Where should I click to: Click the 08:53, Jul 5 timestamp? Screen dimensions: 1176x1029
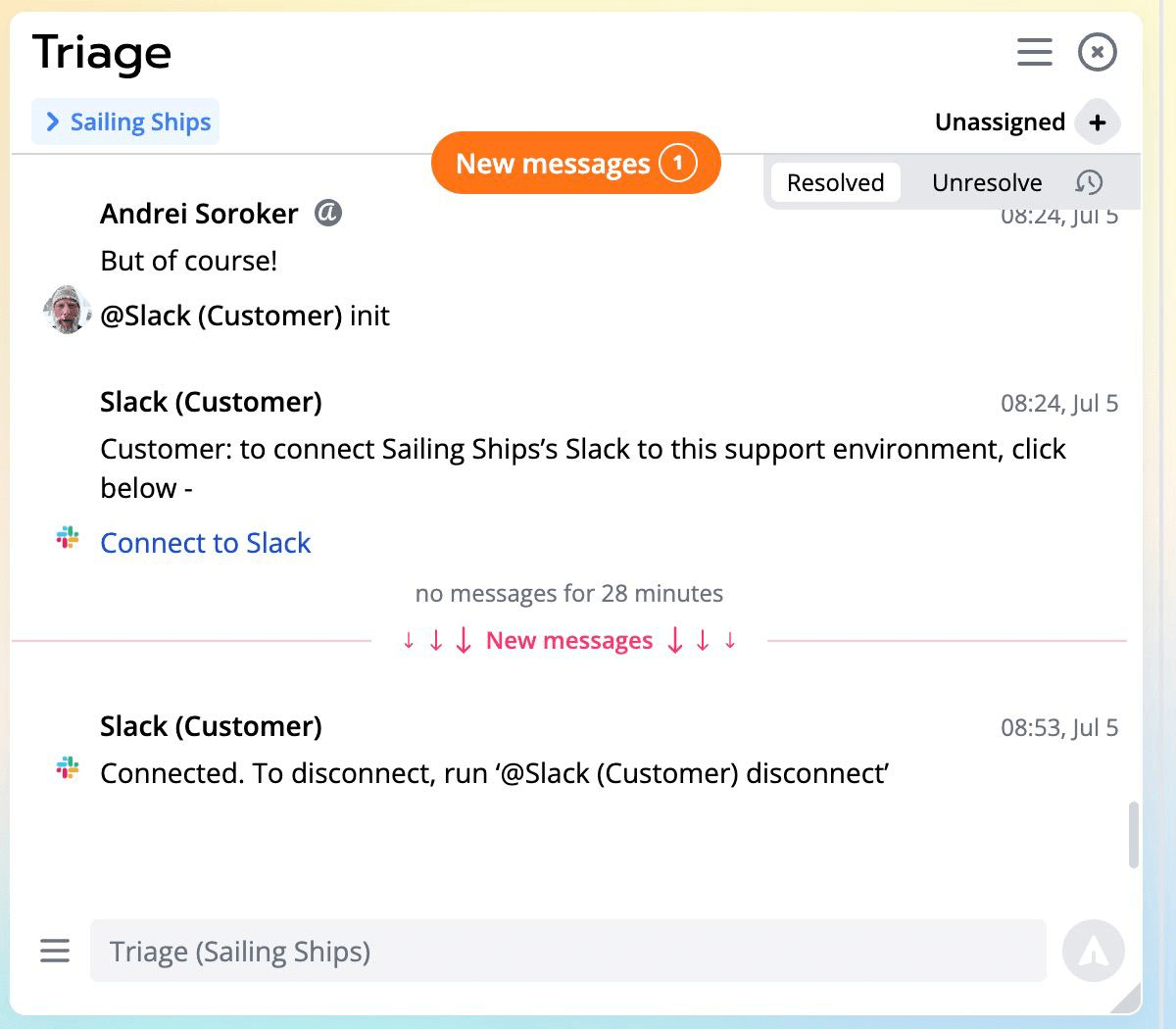point(1059,727)
